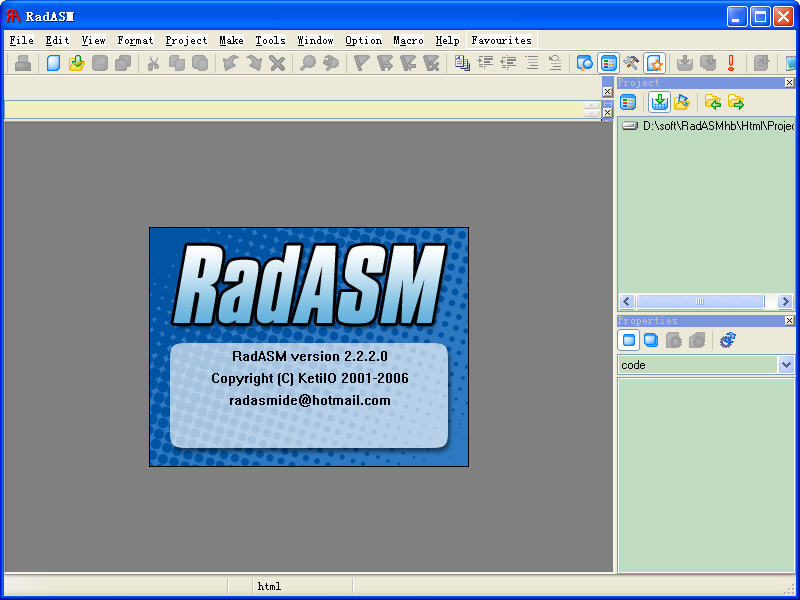Click the refresh gear icon in Properties
This screenshot has width=800, height=600.
pyautogui.click(x=727, y=340)
